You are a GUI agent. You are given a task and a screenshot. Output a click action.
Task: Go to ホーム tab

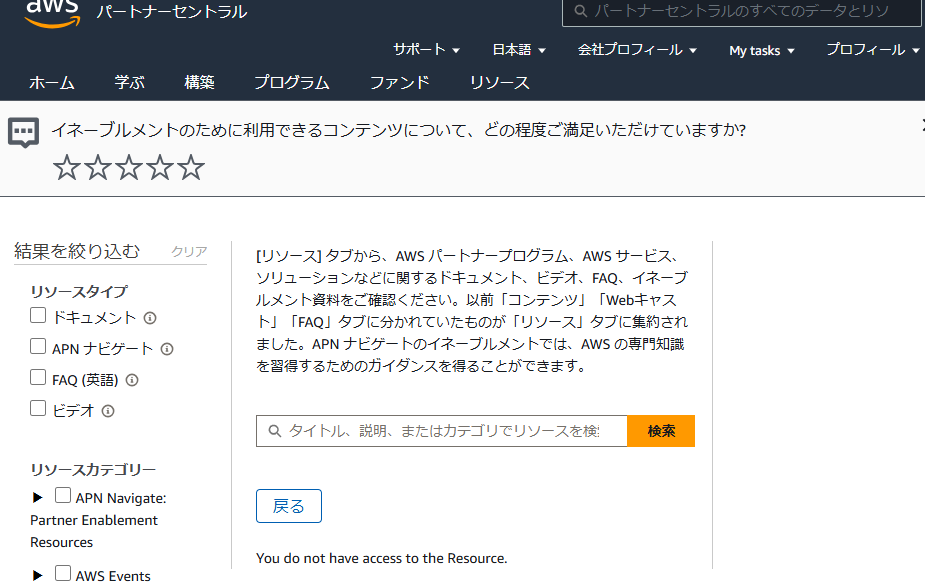52,83
